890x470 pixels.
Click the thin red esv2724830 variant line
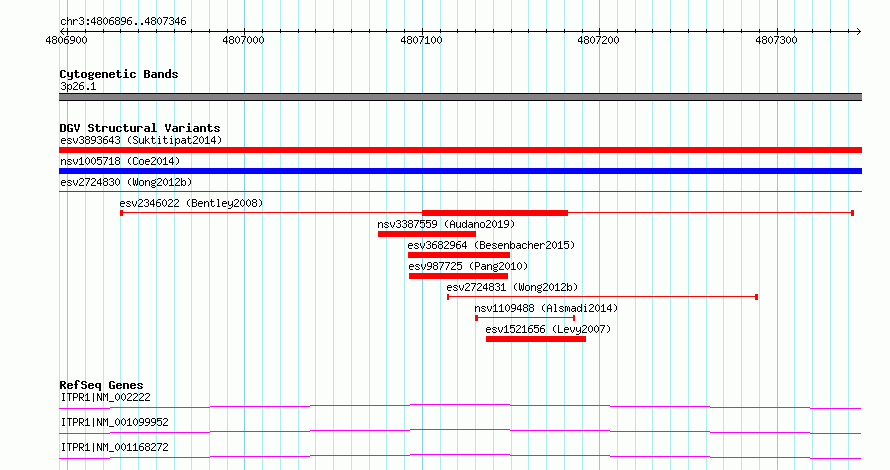[x=460, y=192]
